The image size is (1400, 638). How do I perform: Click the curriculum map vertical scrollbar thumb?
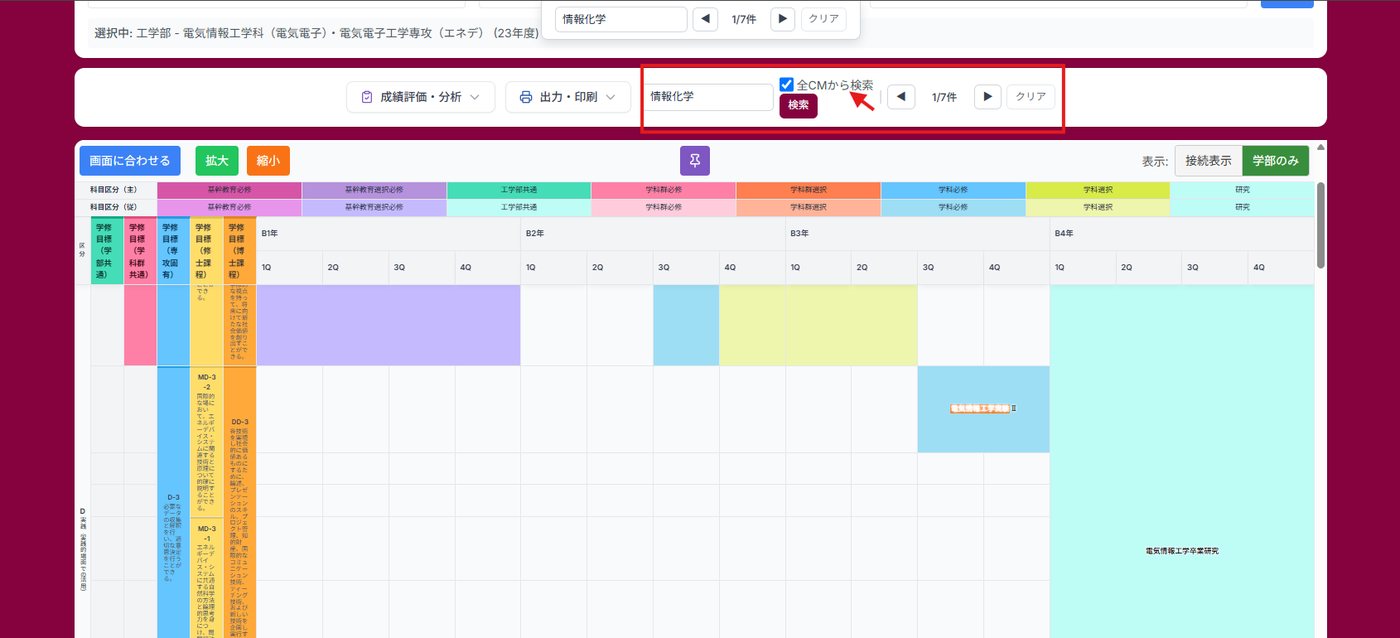click(x=1321, y=225)
